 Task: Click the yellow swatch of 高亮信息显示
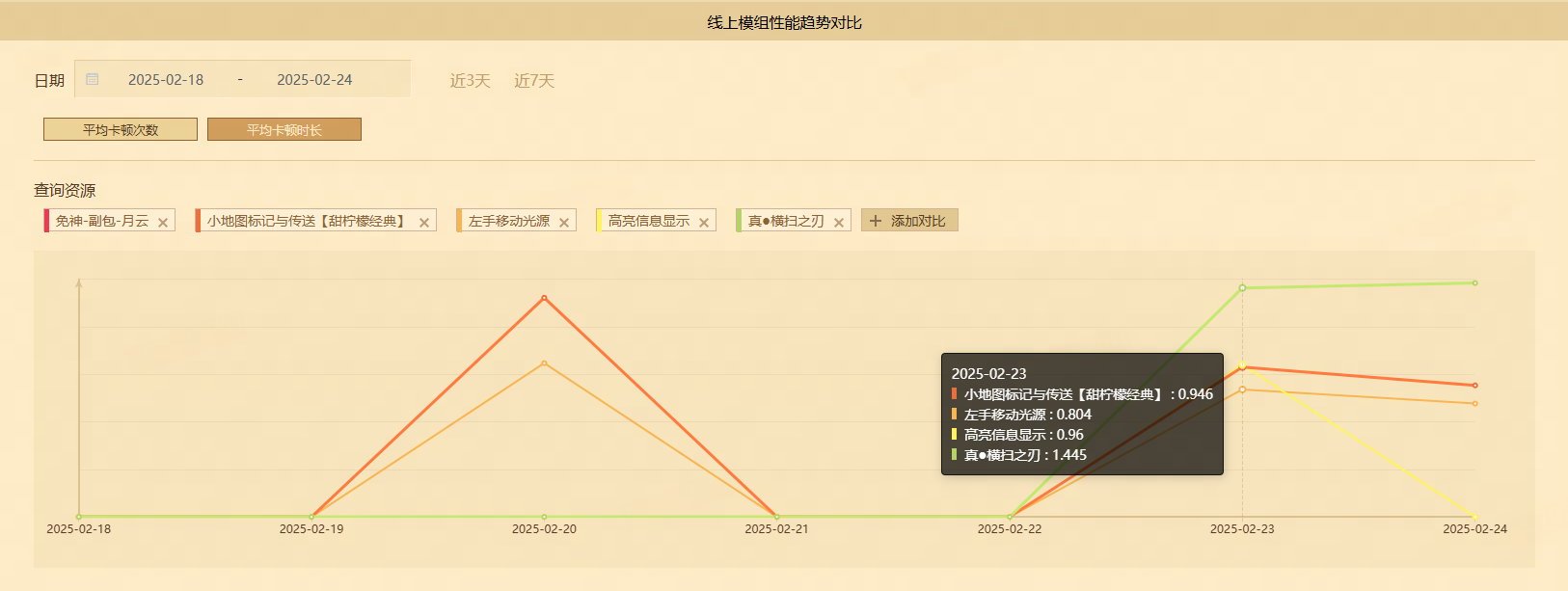point(599,220)
